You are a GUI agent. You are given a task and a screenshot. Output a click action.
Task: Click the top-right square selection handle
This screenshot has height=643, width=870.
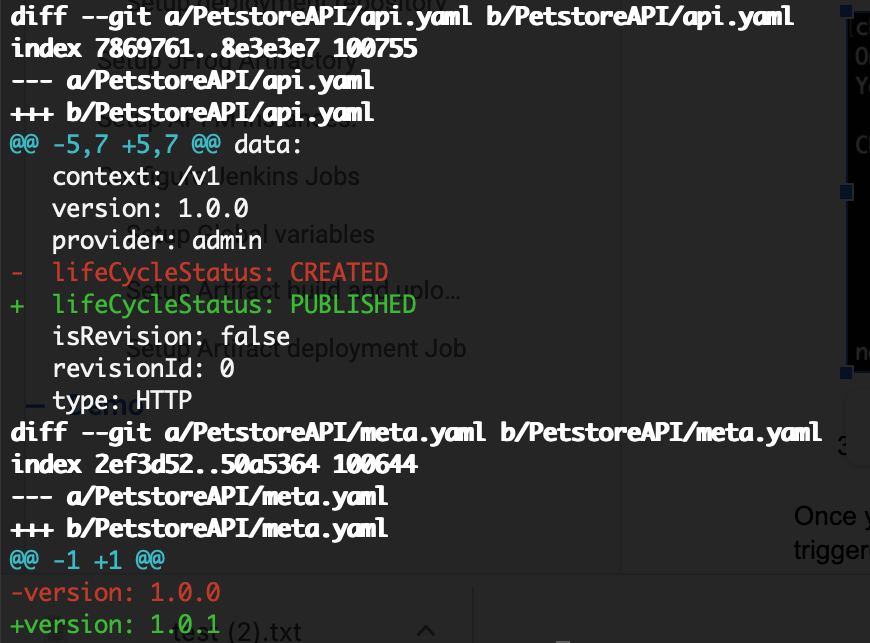click(x=846, y=11)
